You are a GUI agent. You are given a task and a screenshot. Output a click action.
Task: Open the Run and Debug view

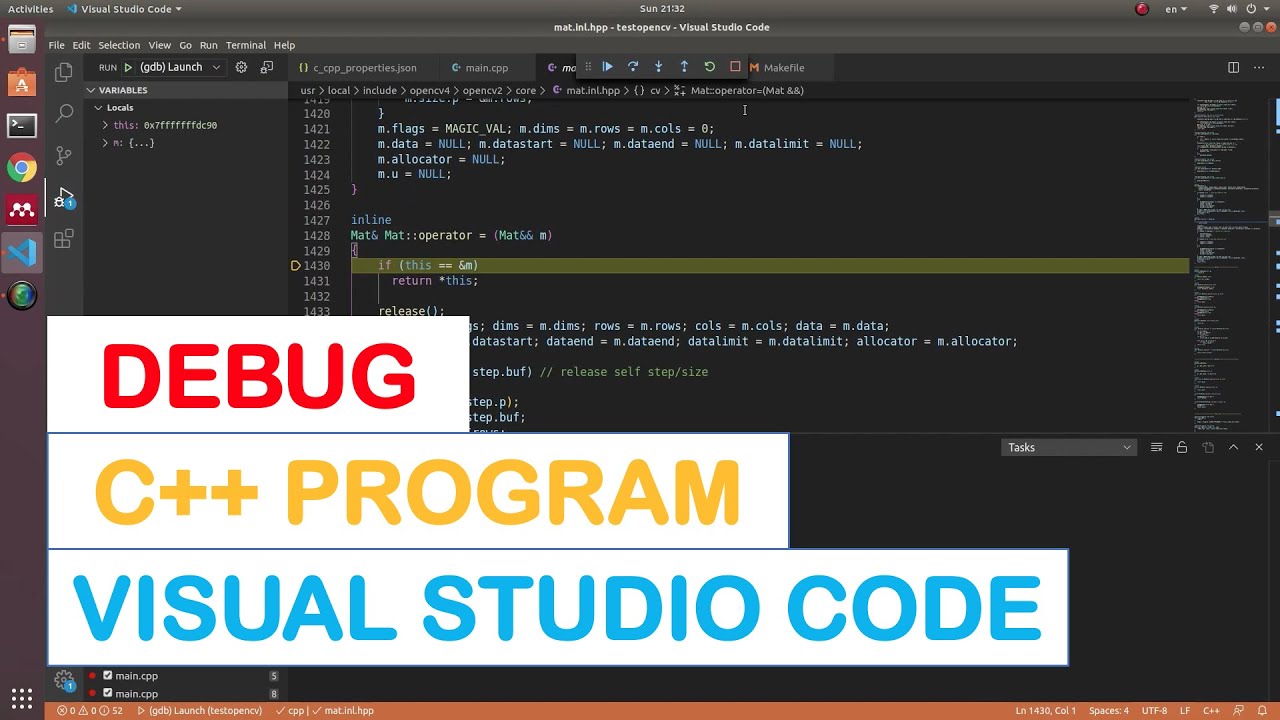click(x=64, y=197)
